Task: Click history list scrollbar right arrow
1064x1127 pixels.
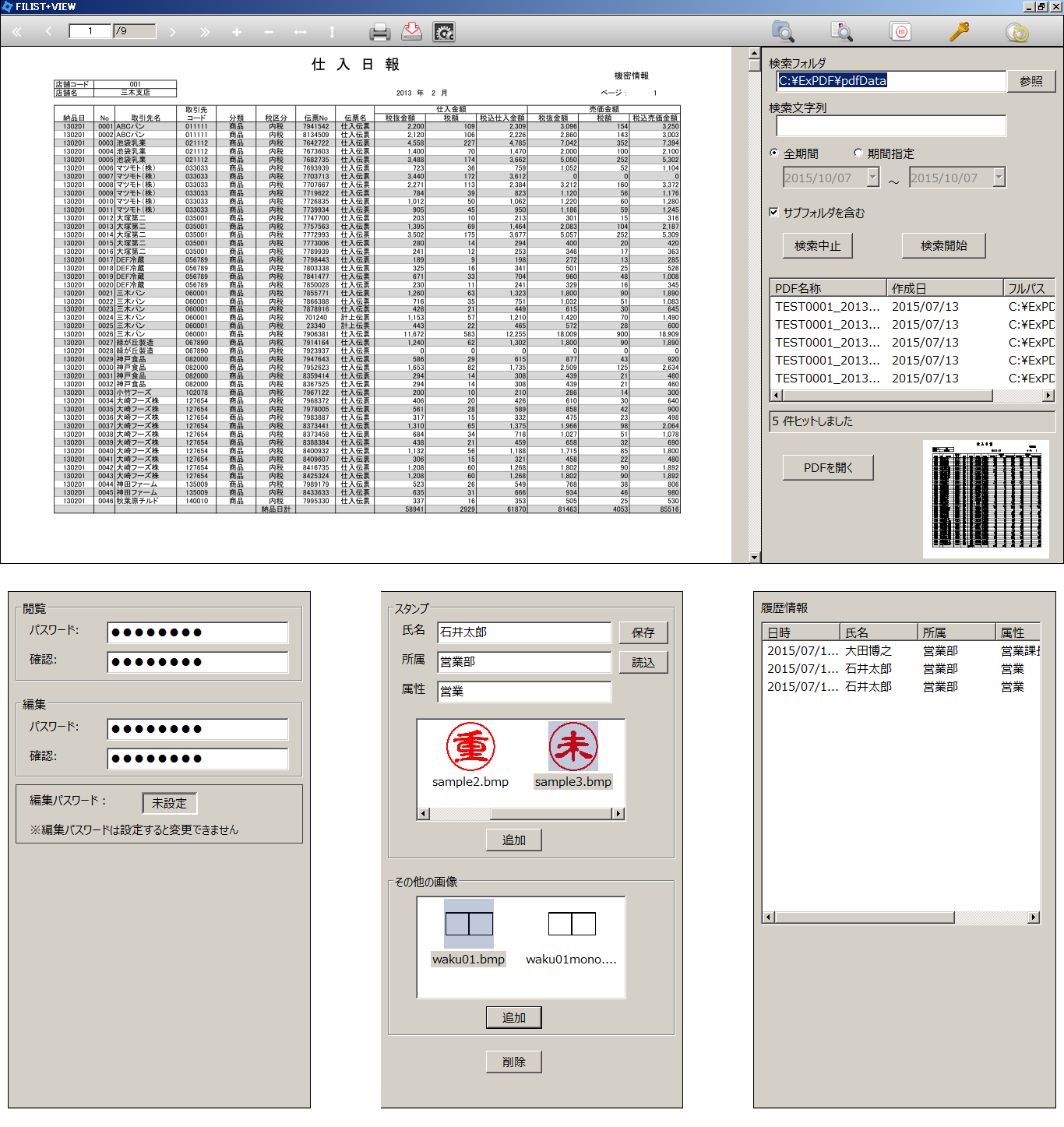Action: point(1034,917)
